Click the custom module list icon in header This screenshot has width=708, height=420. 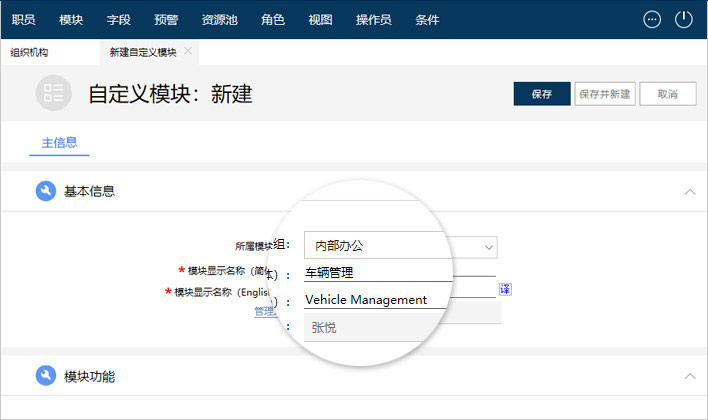point(54,93)
